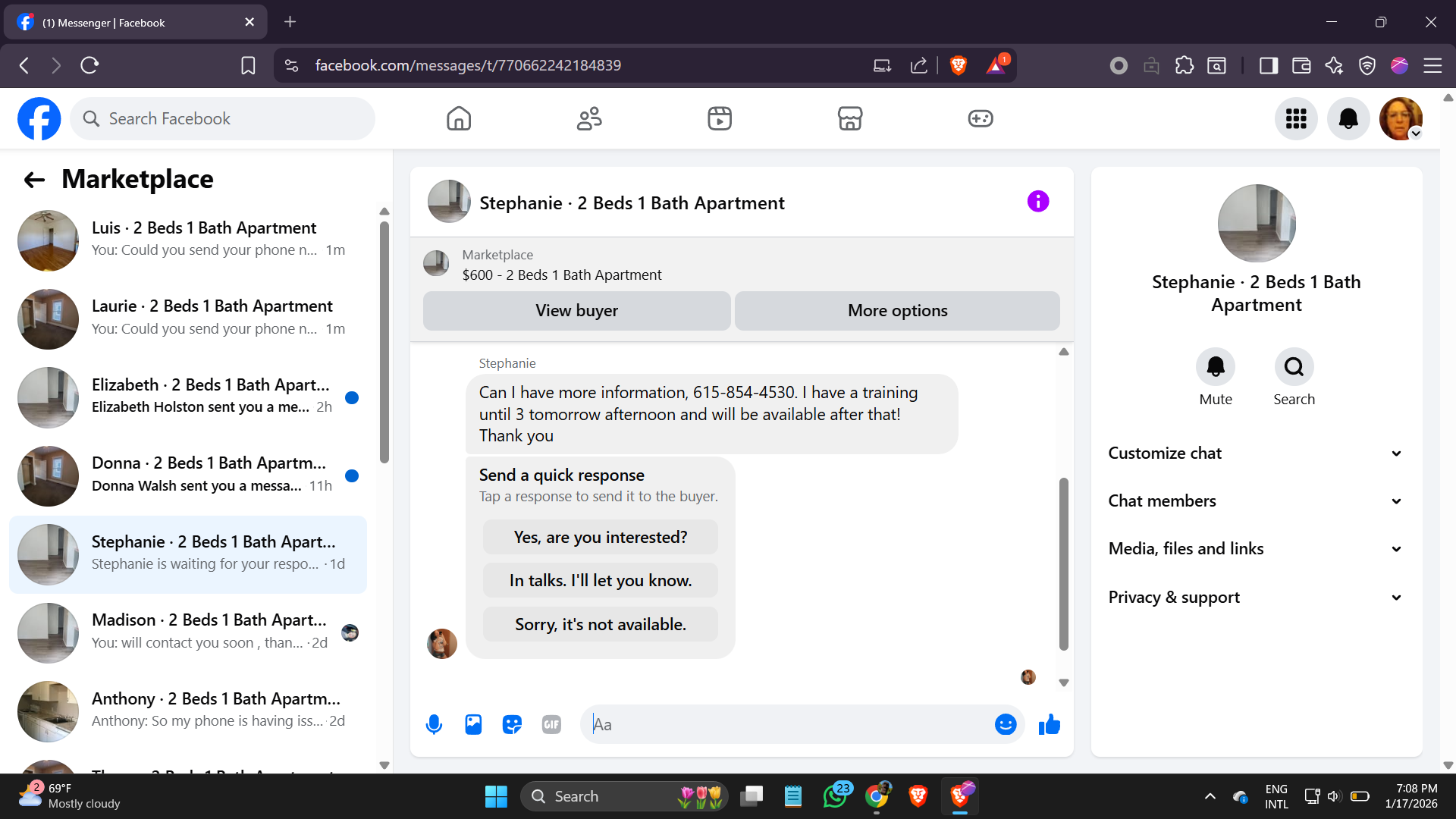Open Facebook notifications bell
1456x819 pixels.
(1348, 118)
